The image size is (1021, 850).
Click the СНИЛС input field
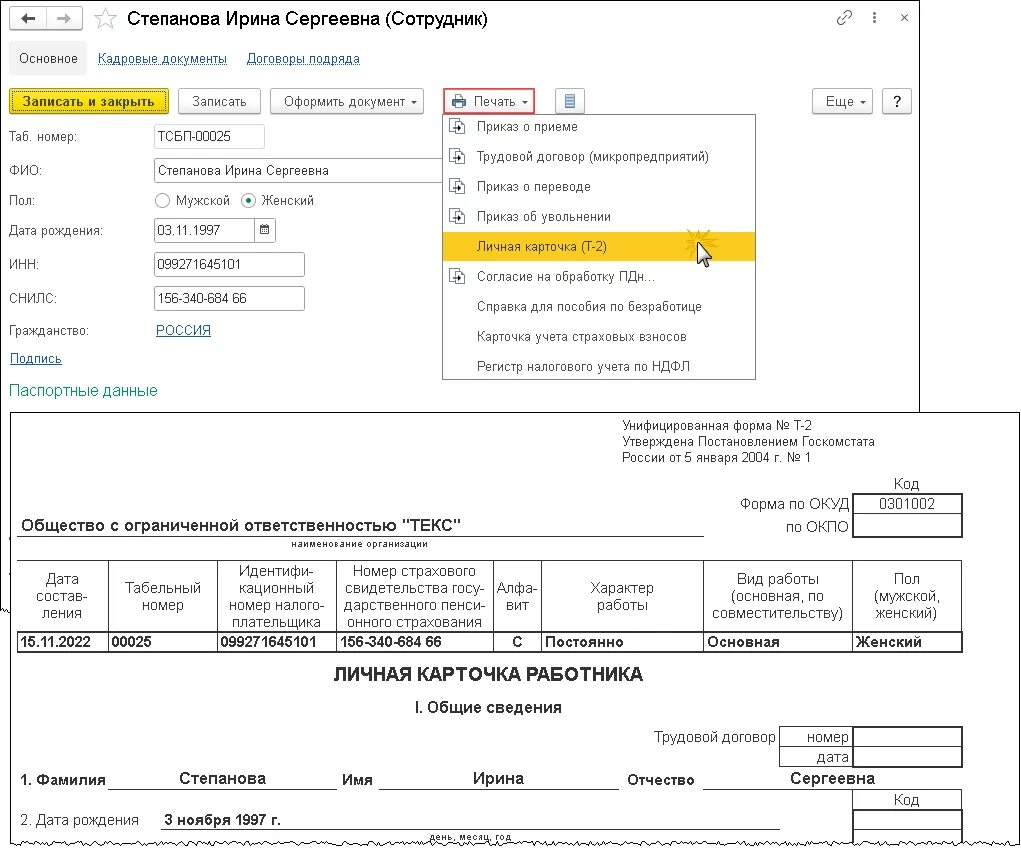(x=229, y=298)
